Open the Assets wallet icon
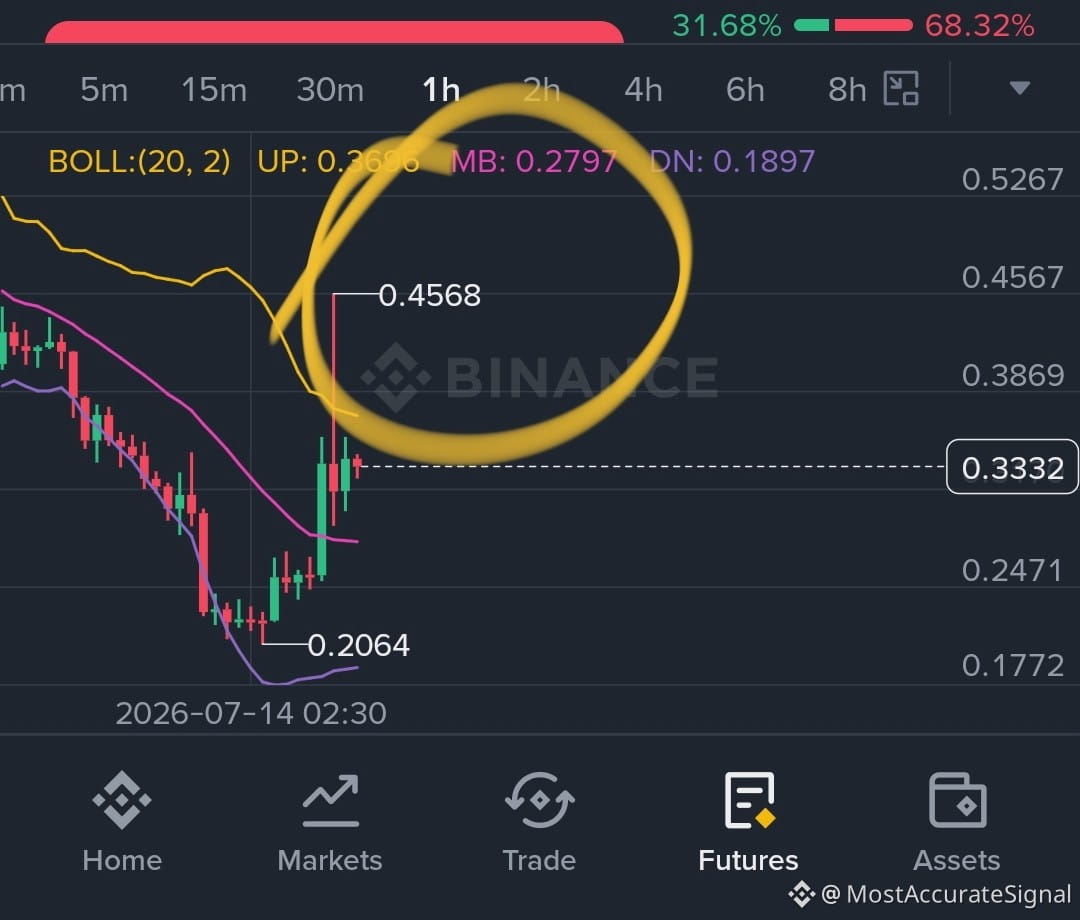This screenshot has width=1080, height=920. (x=957, y=800)
